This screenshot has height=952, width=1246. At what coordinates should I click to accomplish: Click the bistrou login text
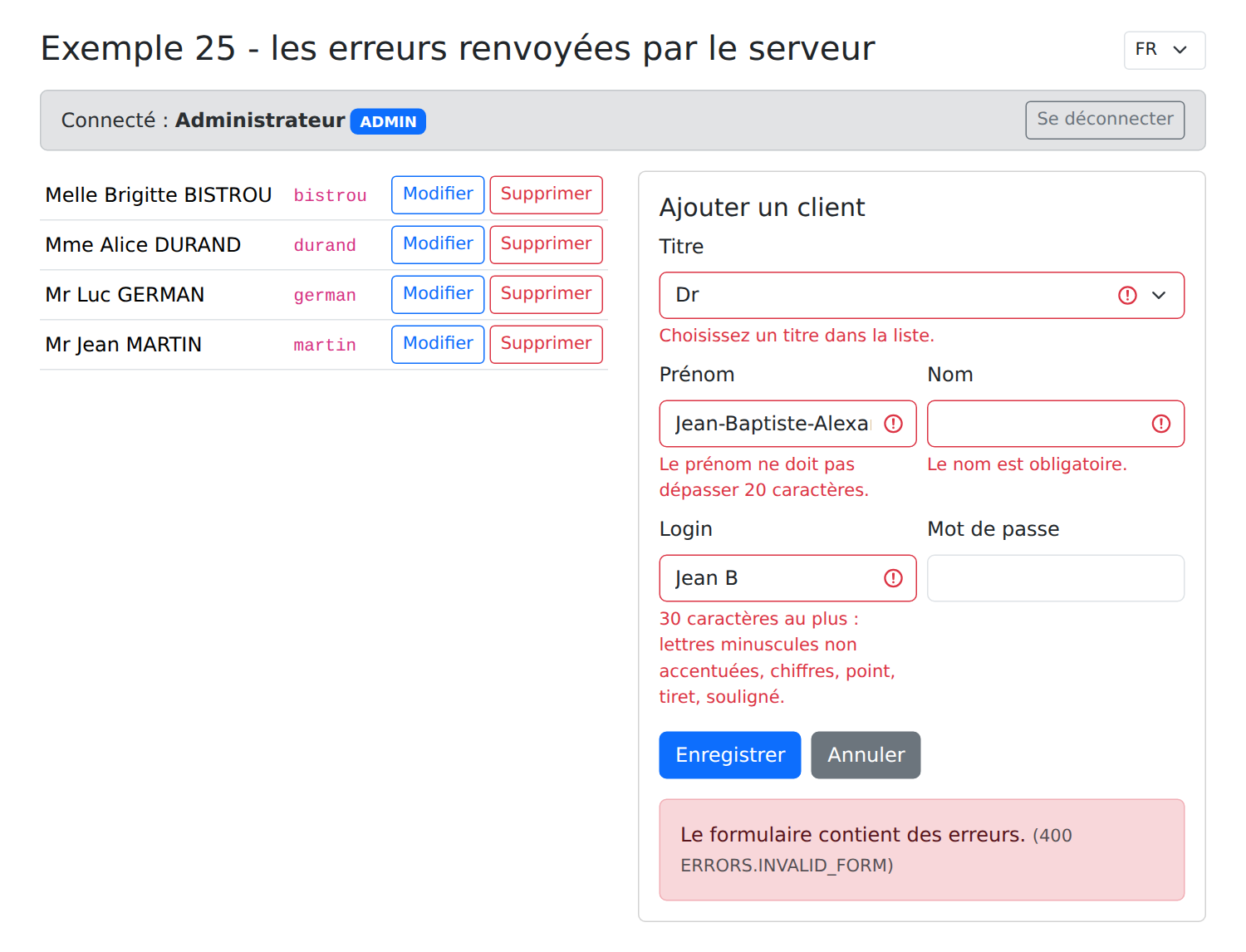330,195
